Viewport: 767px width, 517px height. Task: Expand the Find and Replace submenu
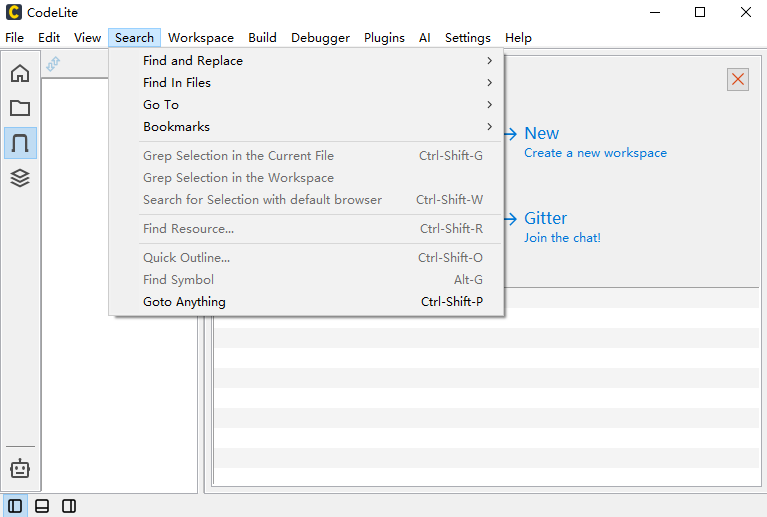(307, 61)
